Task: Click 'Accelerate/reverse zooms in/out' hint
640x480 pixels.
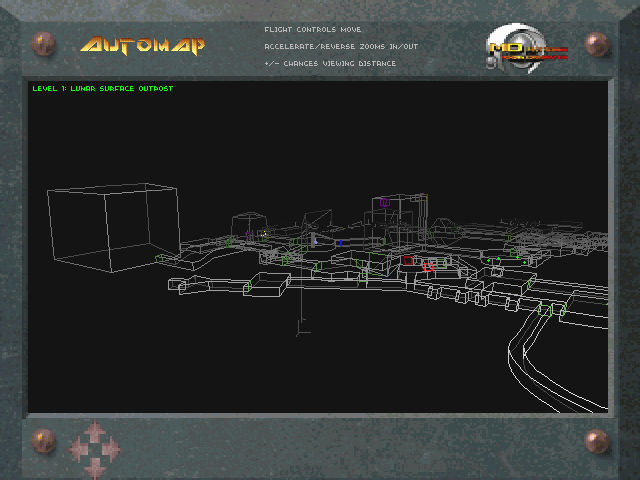Action: click(x=341, y=47)
